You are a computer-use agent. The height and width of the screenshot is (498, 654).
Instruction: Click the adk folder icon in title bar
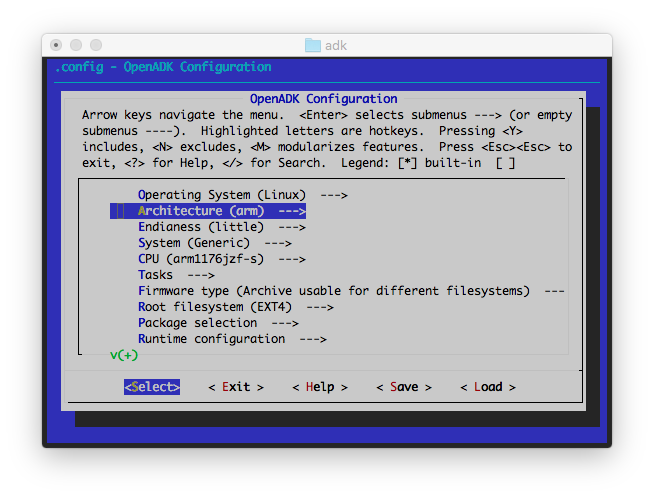coord(312,46)
